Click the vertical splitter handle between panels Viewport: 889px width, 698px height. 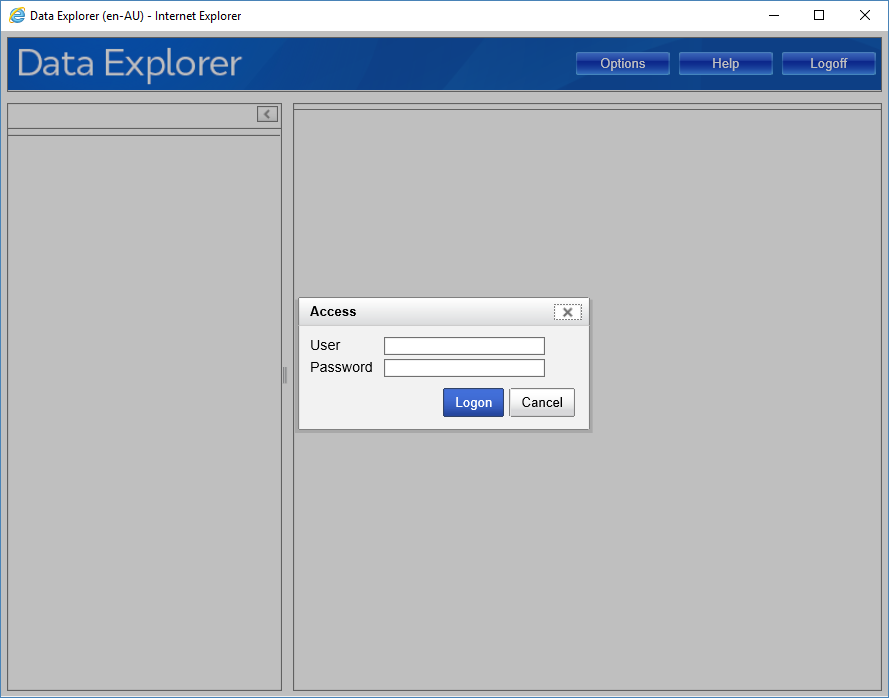tap(285, 375)
